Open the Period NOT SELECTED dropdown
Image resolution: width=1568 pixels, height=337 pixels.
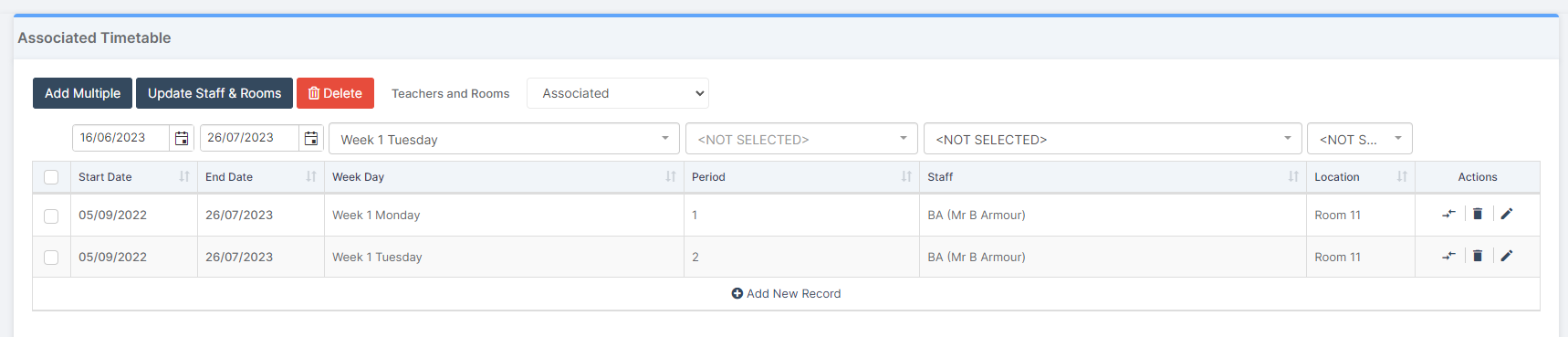801,139
